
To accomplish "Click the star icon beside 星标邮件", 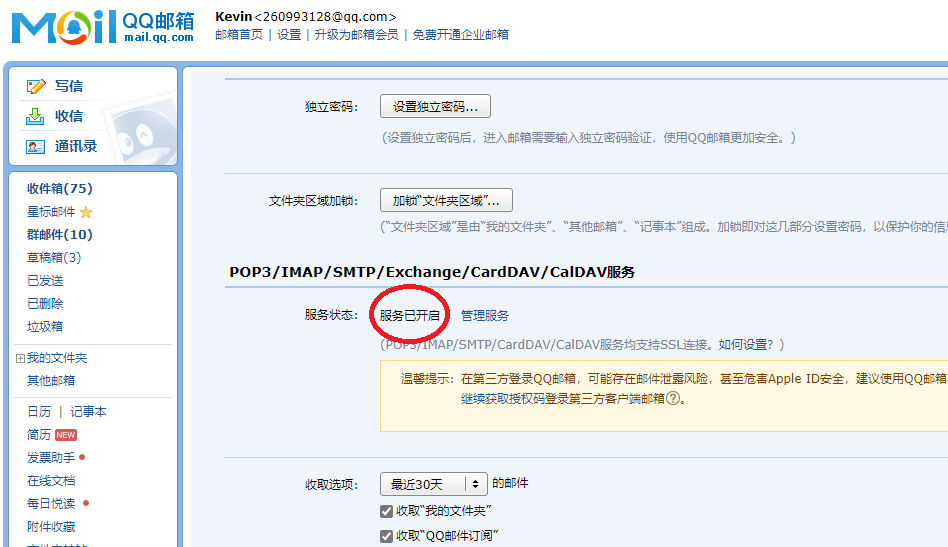I will pyautogui.click(x=86, y=212).
